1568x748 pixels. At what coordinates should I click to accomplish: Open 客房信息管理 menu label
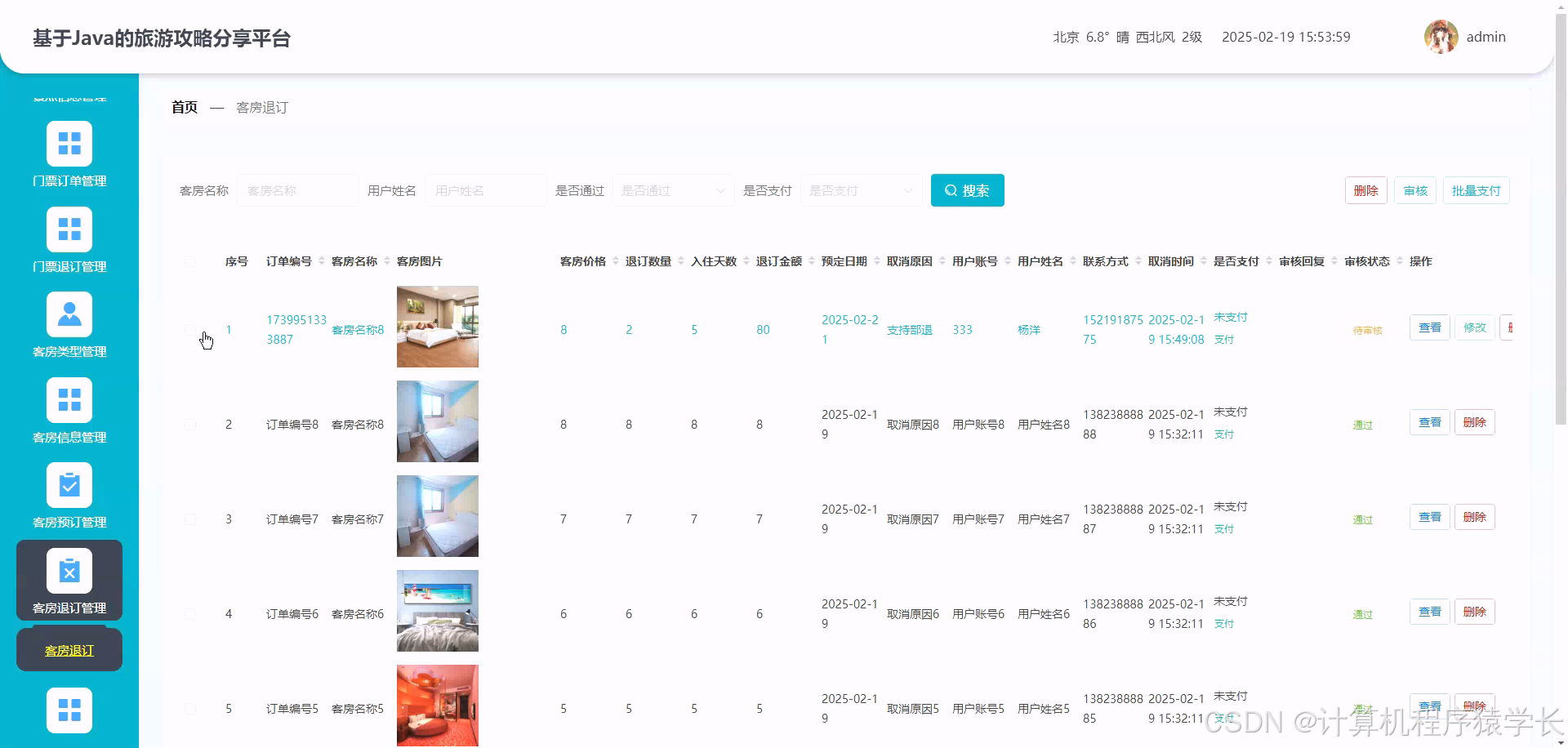[69, 438]
